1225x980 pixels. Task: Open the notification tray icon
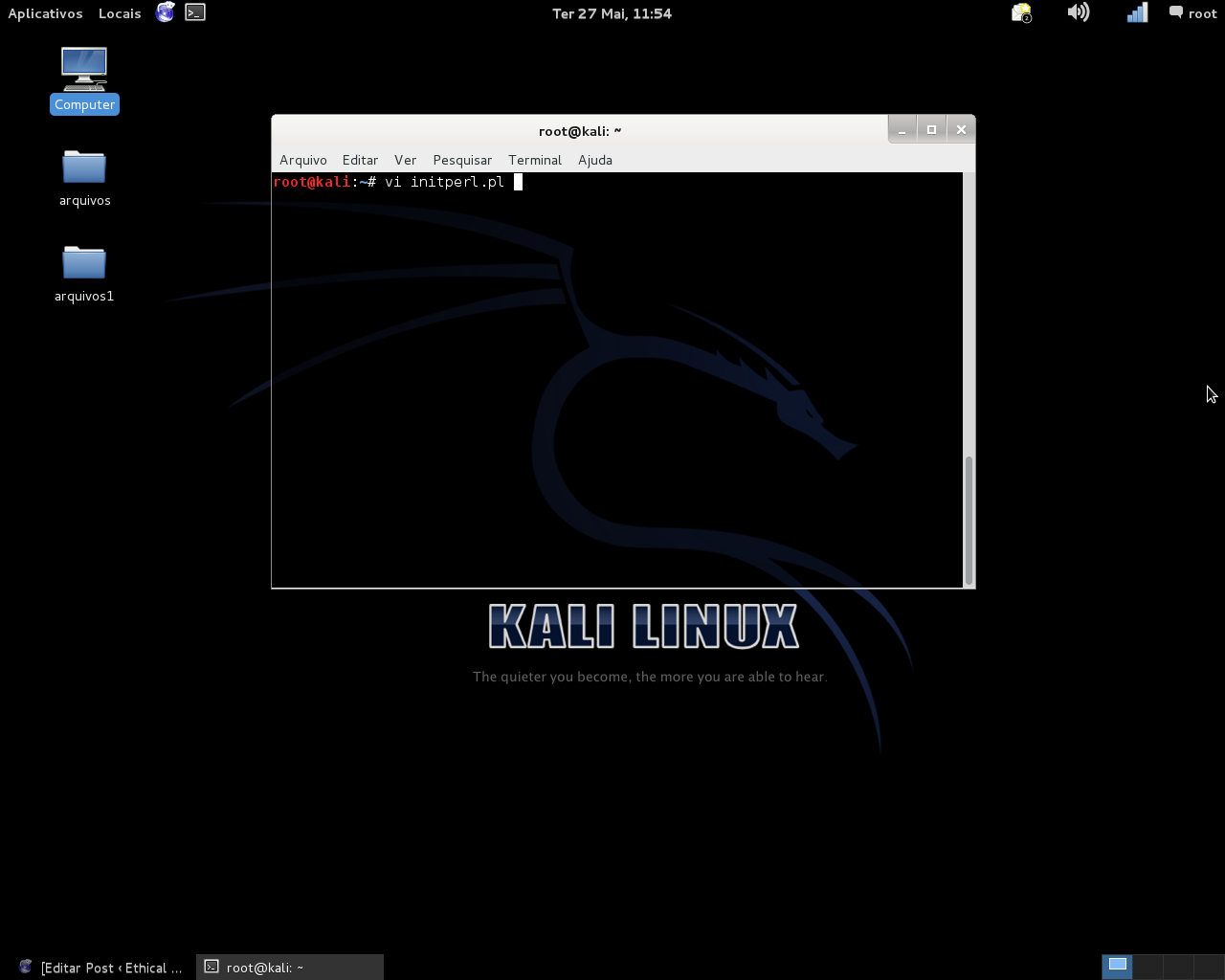1022,12
